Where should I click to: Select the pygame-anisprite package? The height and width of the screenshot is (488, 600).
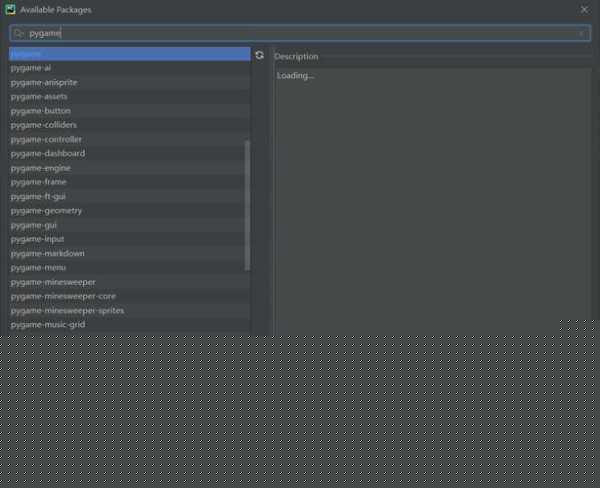click(x=129, y=82)
